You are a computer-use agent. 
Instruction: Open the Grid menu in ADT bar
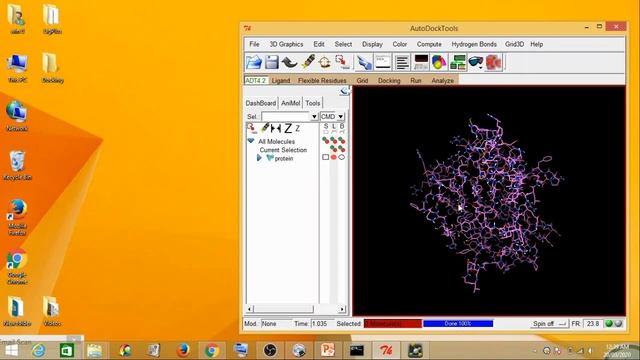click(362, 80)
